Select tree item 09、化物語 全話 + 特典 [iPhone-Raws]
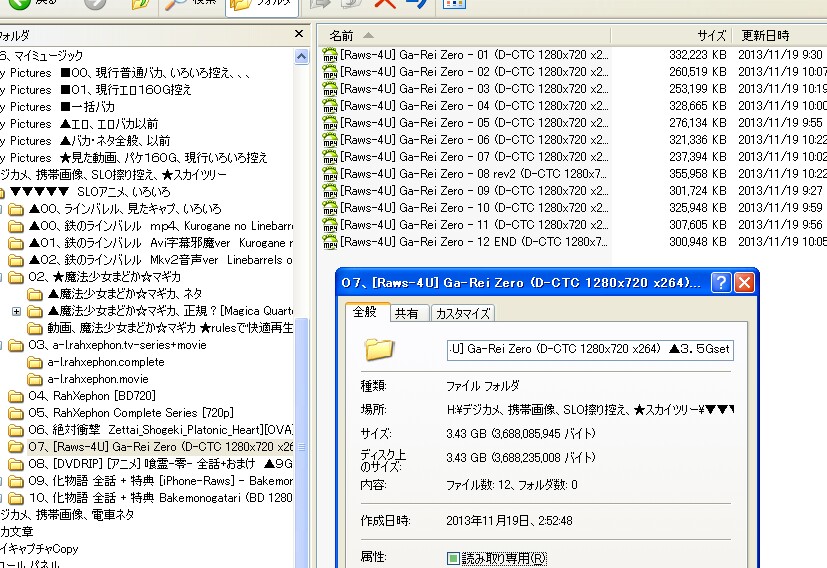Screen dimensions: 827x568 tap(160, 481)
